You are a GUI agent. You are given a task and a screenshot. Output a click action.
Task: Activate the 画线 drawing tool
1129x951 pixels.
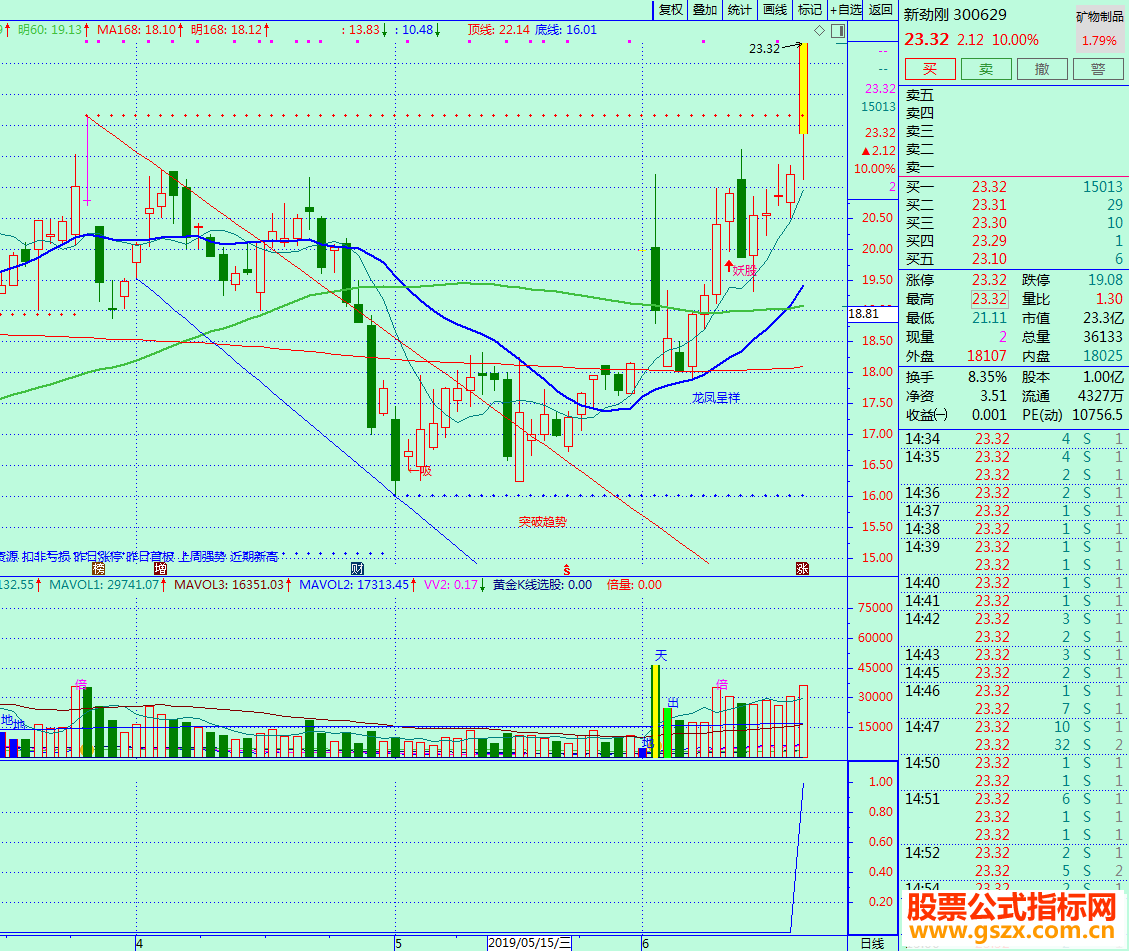click(775, 10)
